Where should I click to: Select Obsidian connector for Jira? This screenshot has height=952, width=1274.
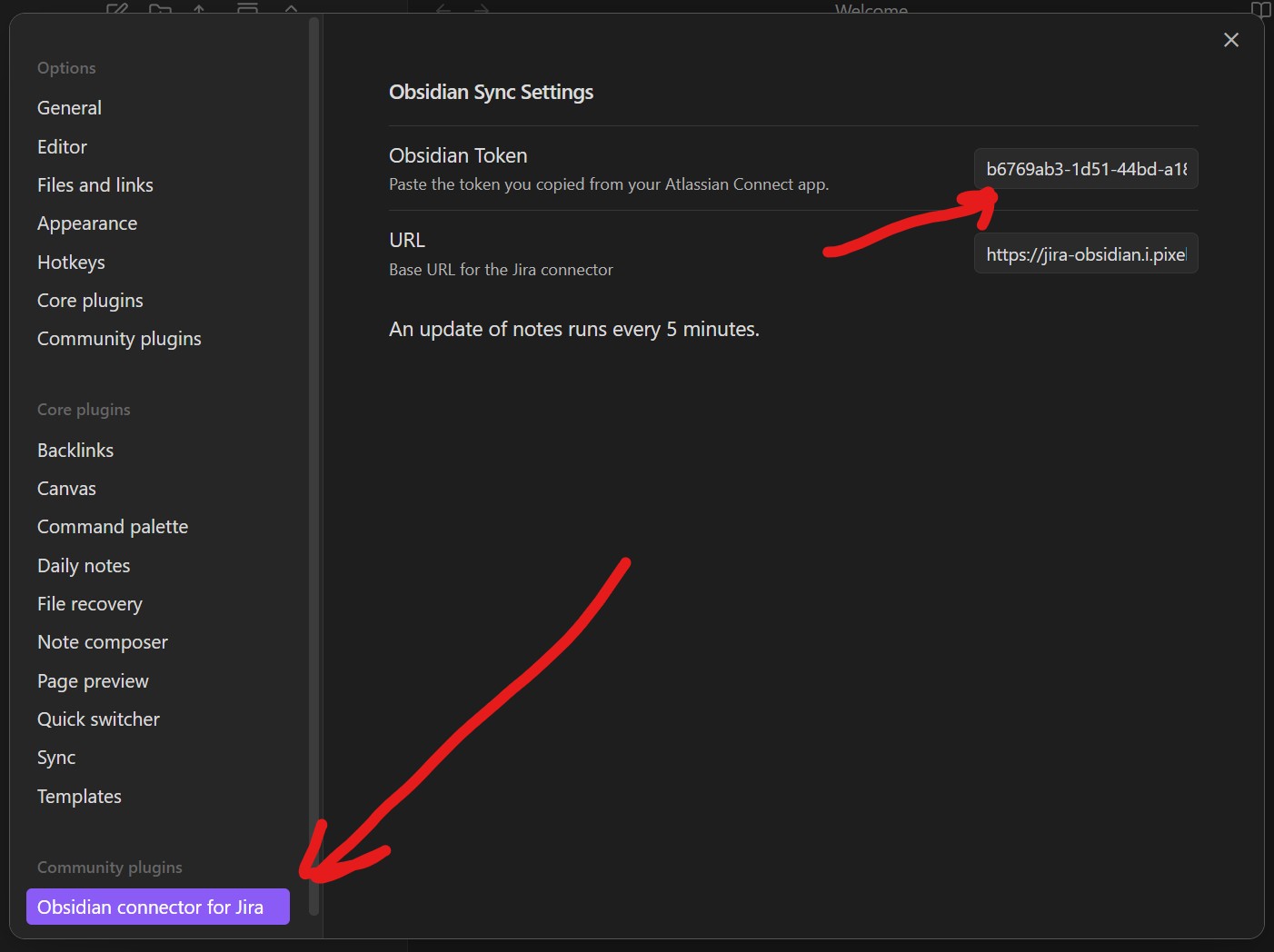pos(158,907)
